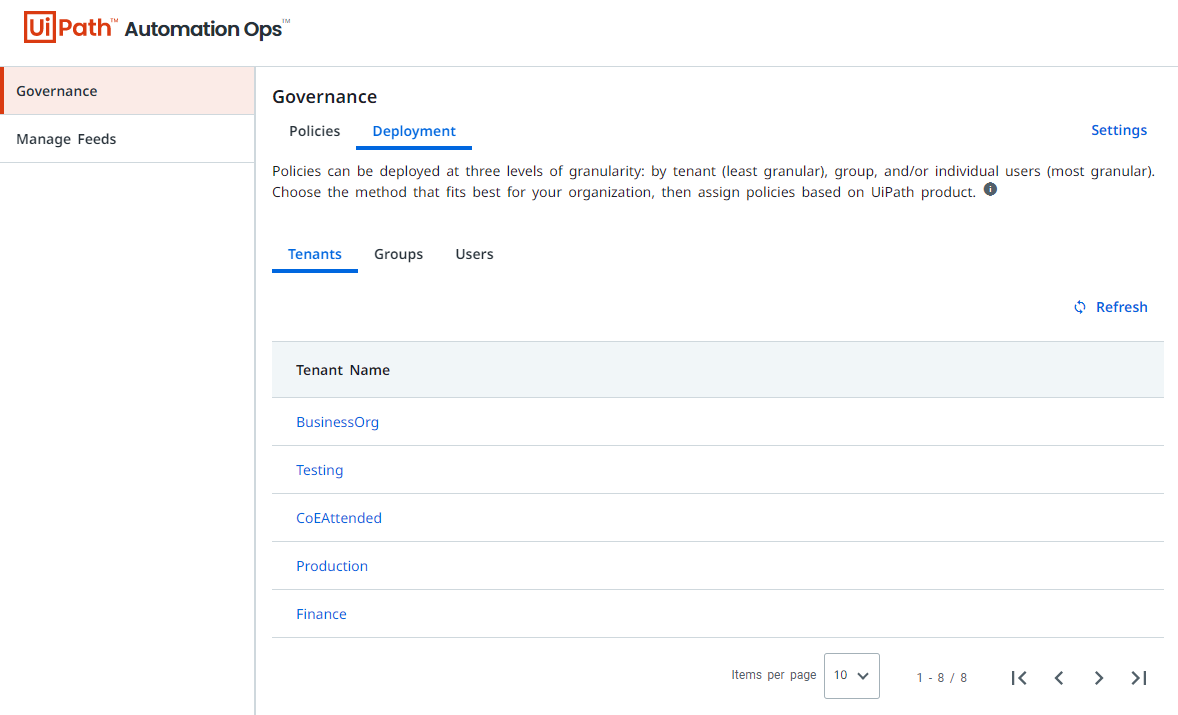Open Manage Feeds in the sidebar

[x=128, y=139]
